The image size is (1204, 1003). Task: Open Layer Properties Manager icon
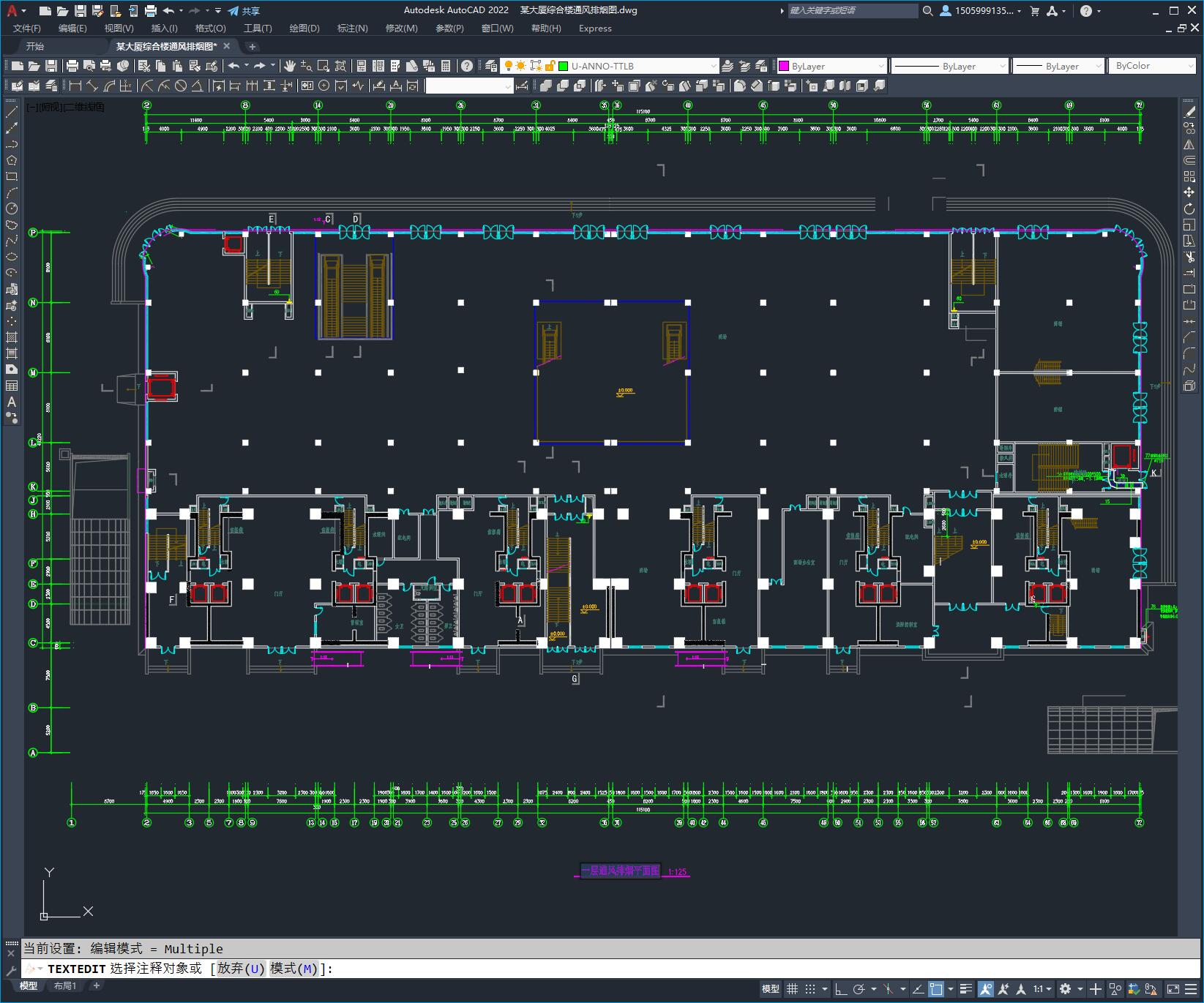[490, 66]
